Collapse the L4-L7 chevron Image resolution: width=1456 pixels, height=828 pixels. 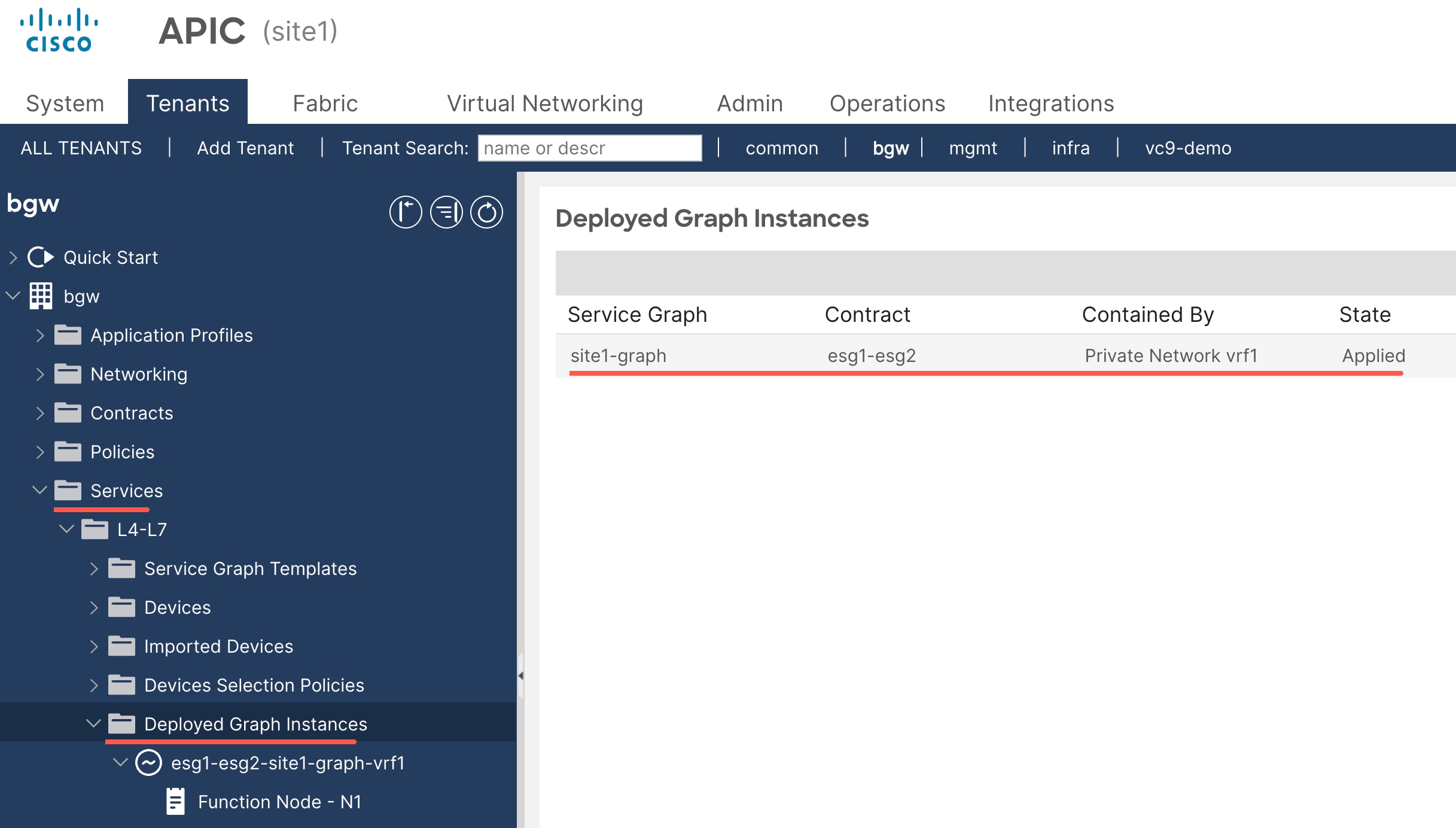pyautogui.click(x=67, y=529)
